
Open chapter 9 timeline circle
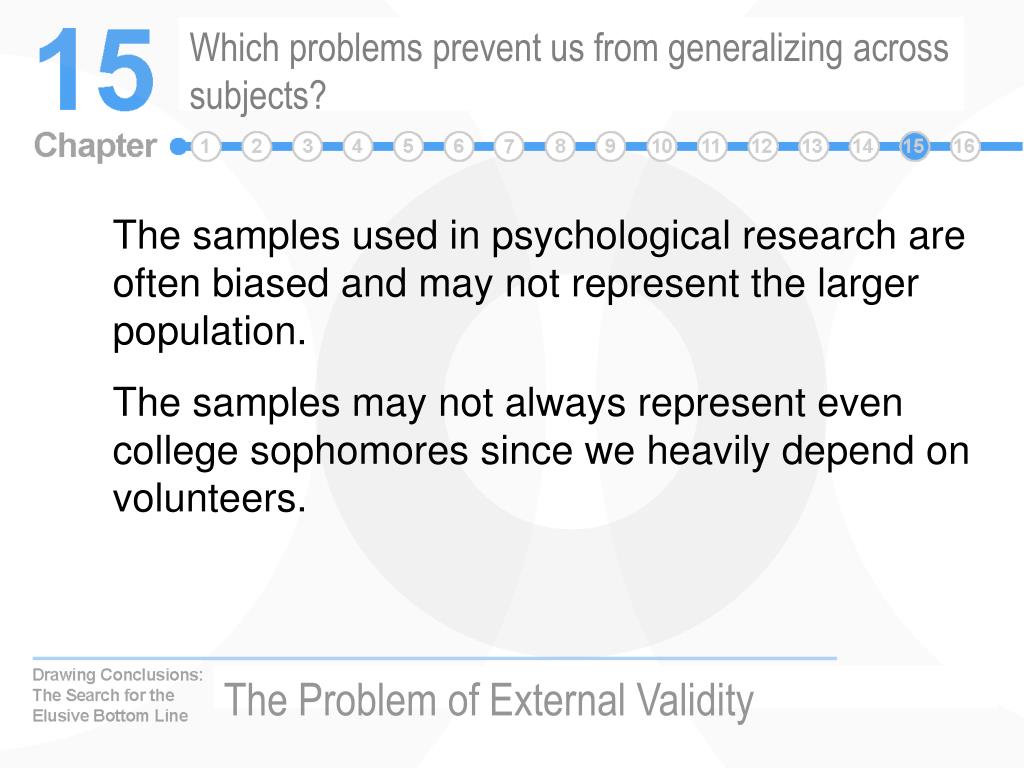tap(610, 146)
